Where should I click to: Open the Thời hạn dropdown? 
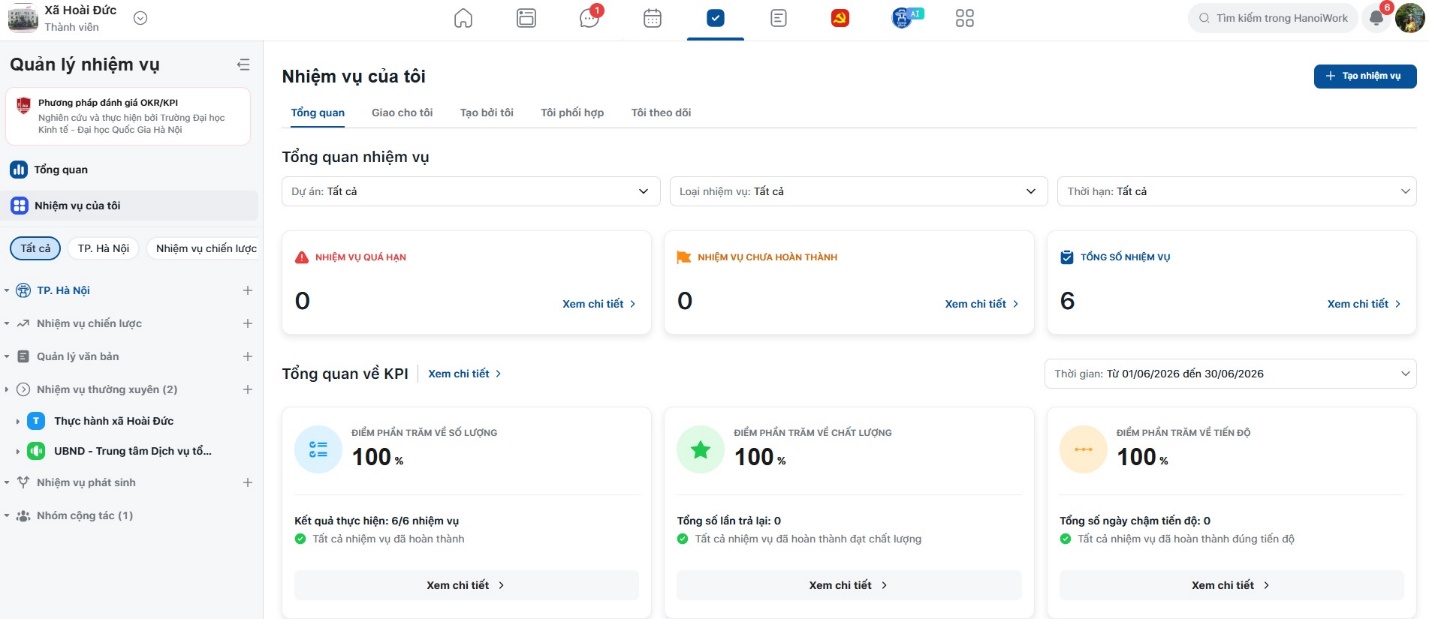[x=1236, y=191]
